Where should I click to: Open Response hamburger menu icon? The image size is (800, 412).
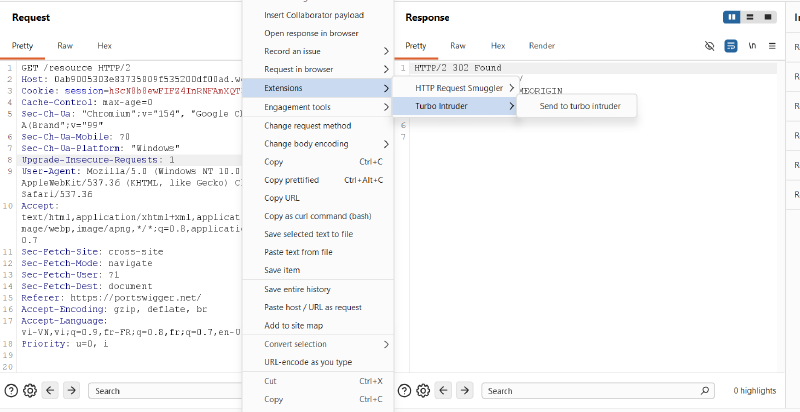point(772,46)
